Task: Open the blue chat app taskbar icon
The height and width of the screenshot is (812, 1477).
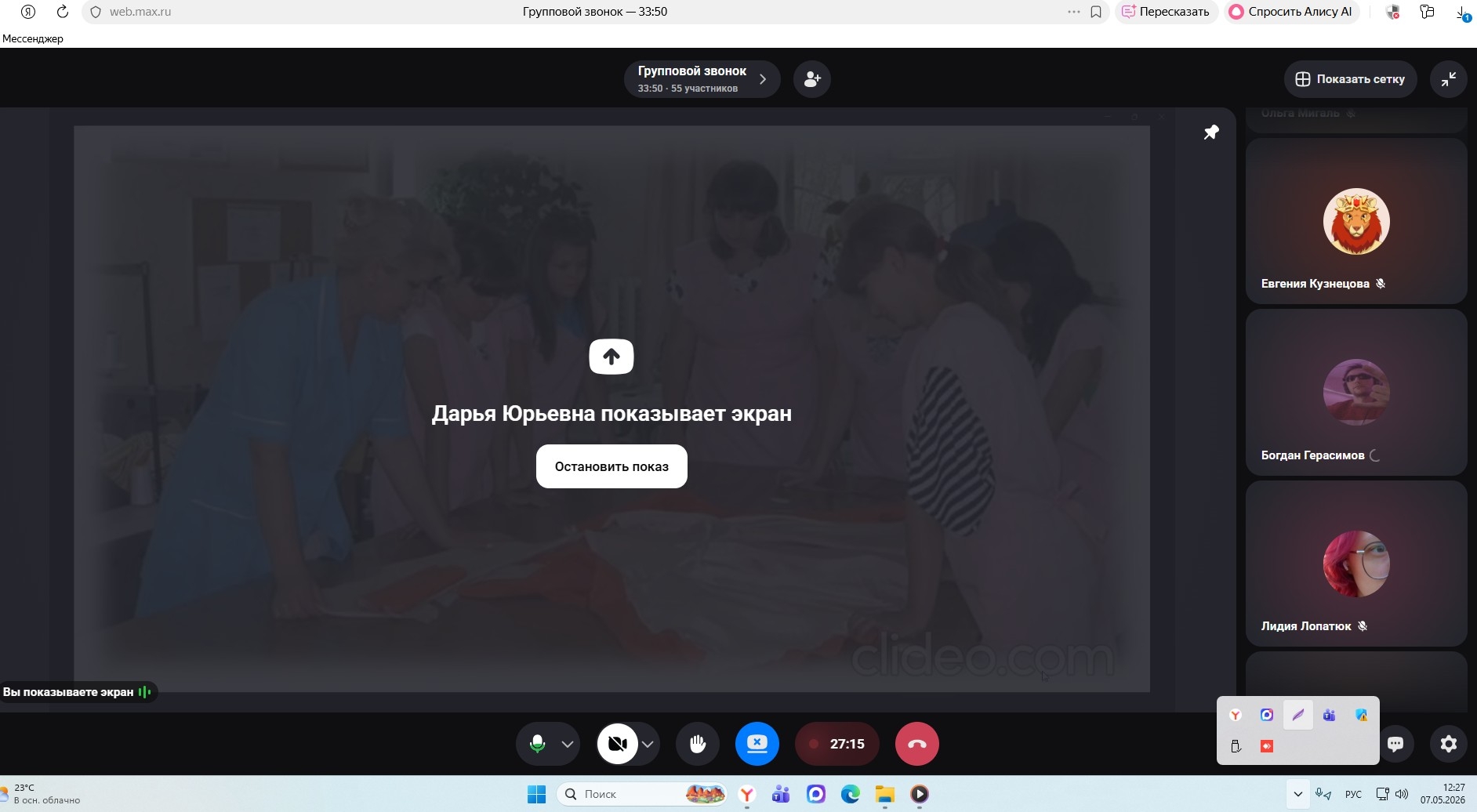Action: pos(816,794)
